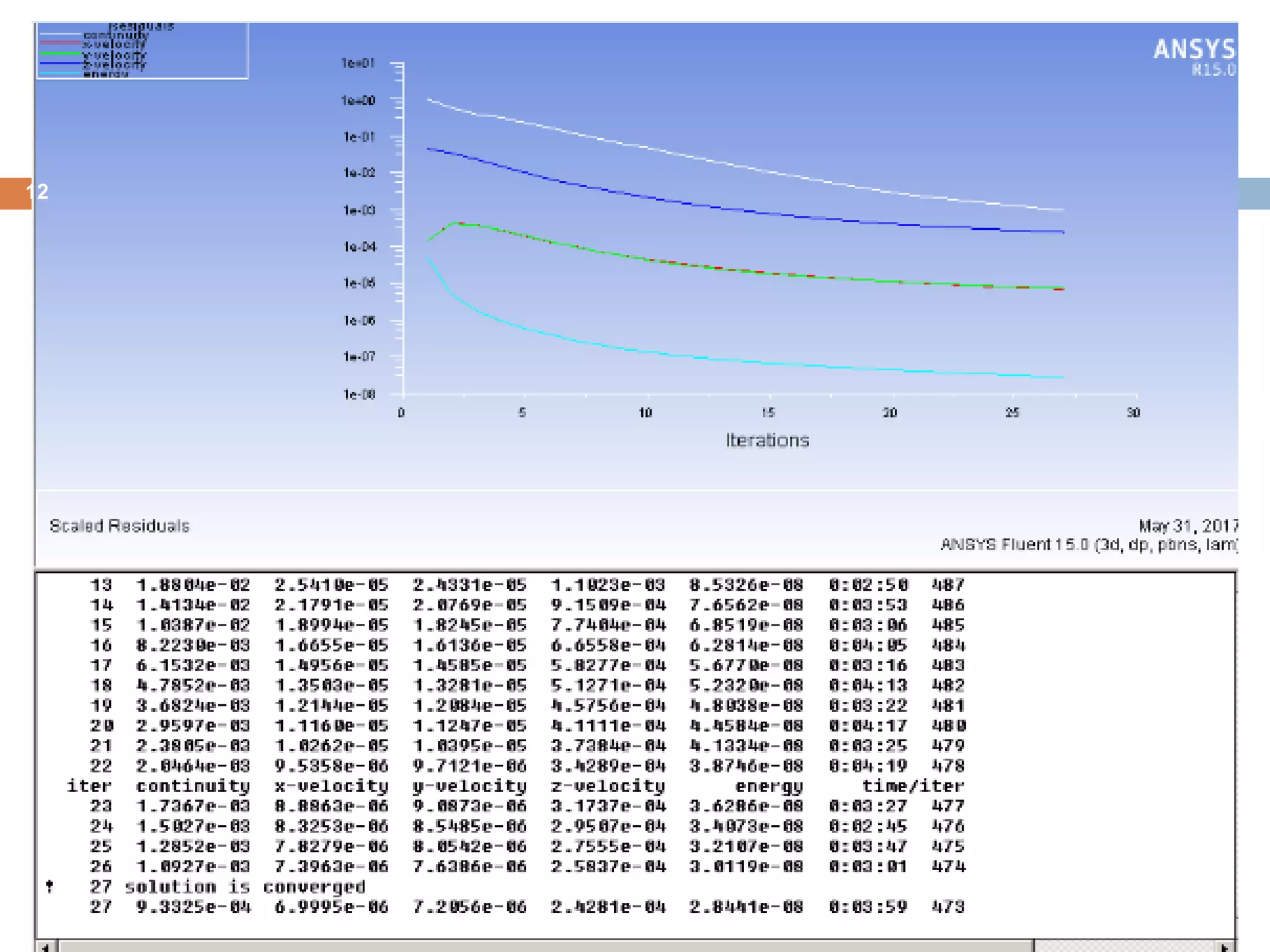This screenshot has height=952, width=1270.
Task: Click the green y-velocity legend line
Action: pos(60,54)
